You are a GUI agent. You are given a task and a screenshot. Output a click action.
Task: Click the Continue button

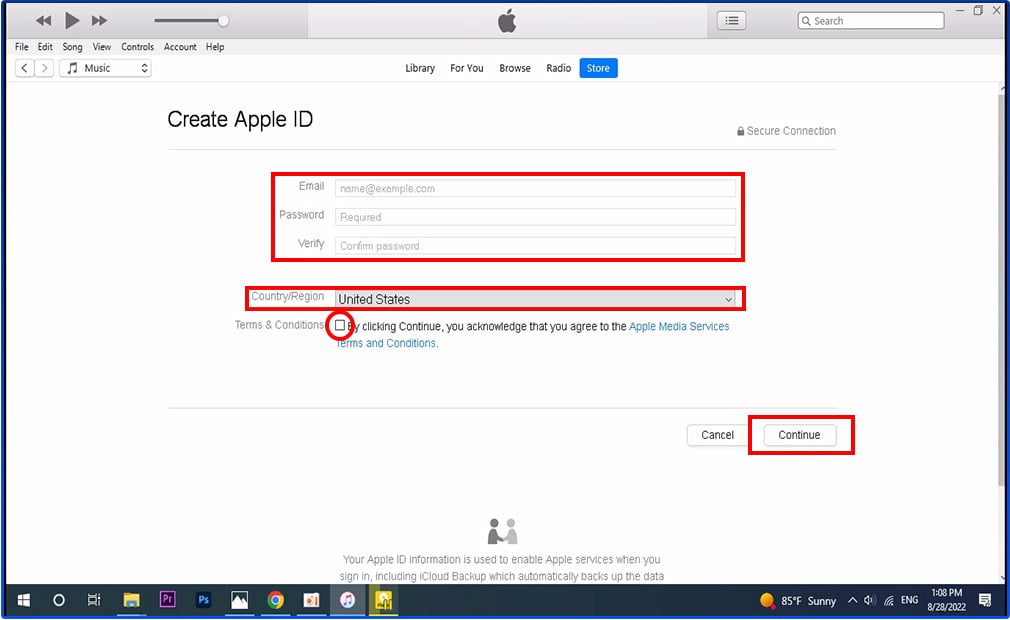799,435
